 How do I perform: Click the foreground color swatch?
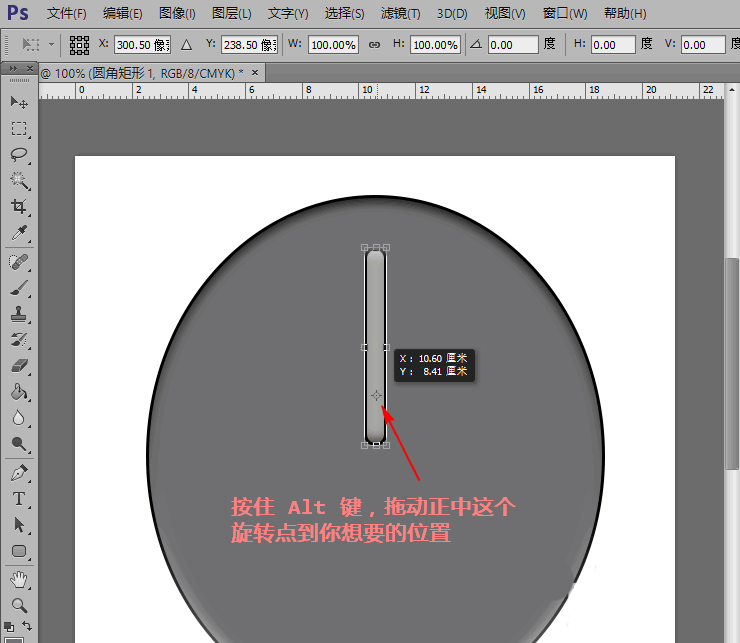point(14,640)
